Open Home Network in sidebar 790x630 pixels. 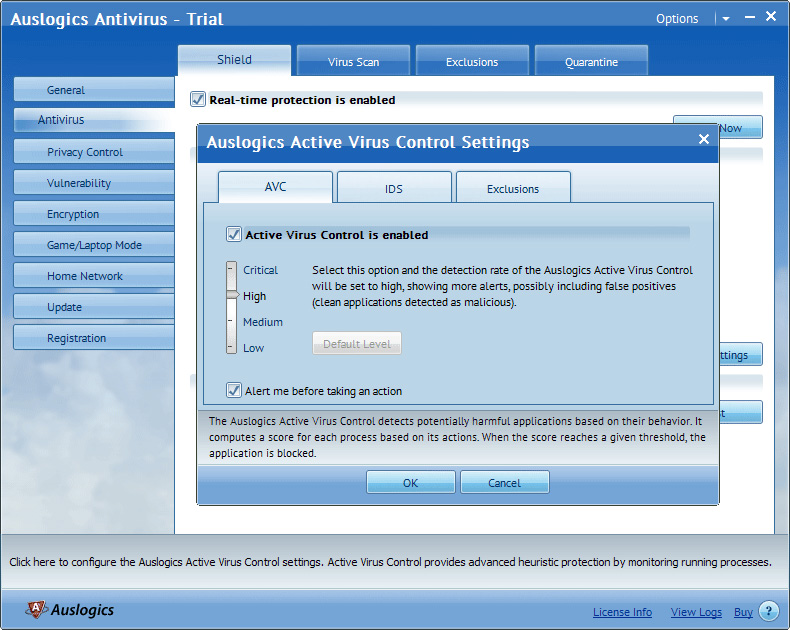[94, 276]
